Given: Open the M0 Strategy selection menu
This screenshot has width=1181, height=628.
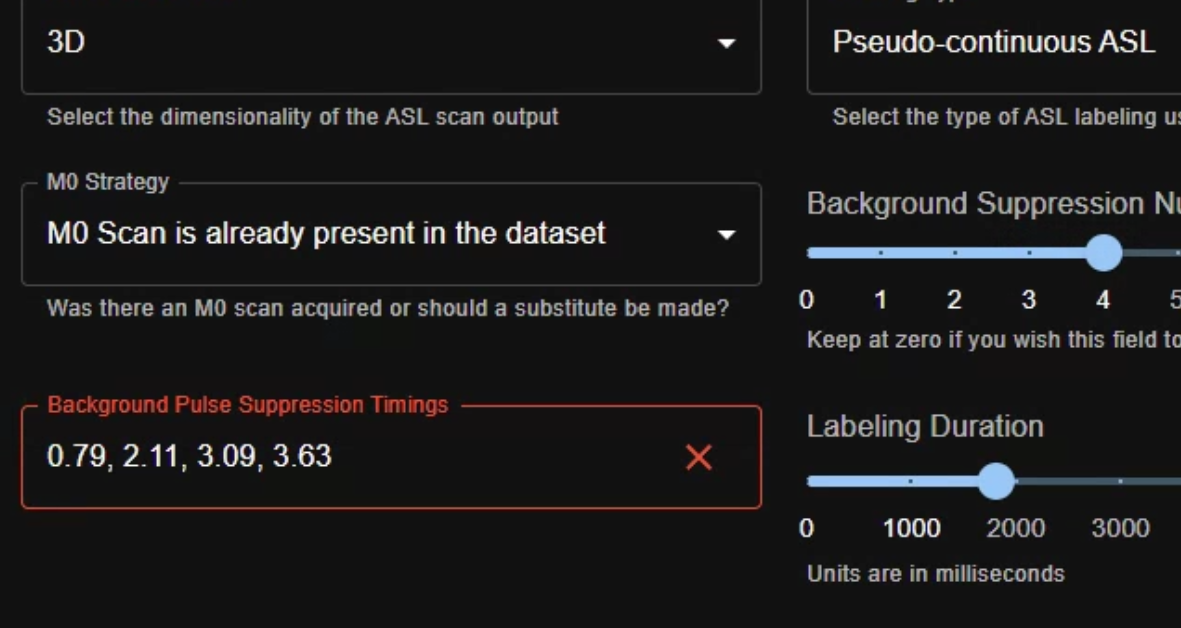Looking at the screenshot, I should click(390, 234).
